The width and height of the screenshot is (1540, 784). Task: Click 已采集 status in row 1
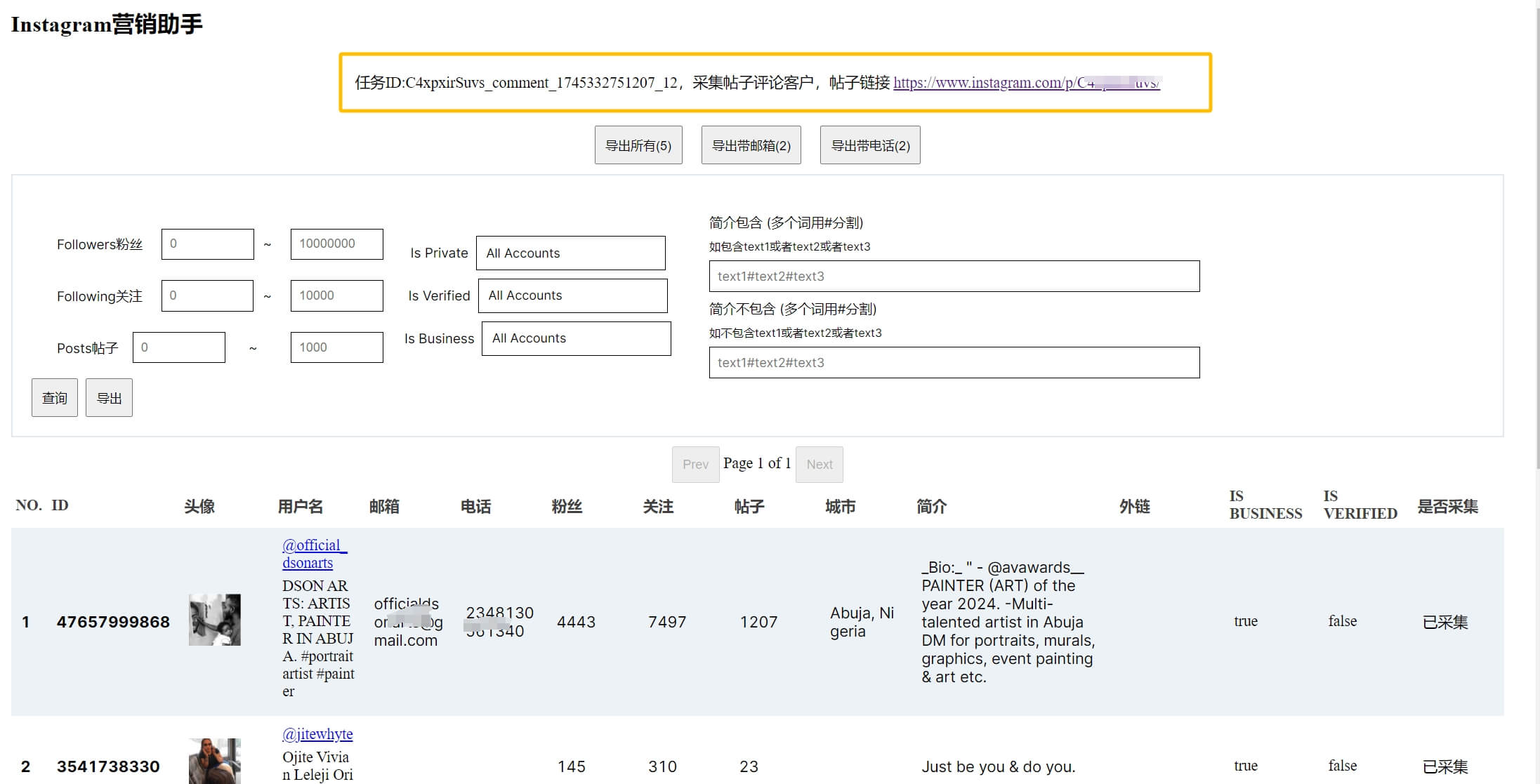coord(1445,622)
